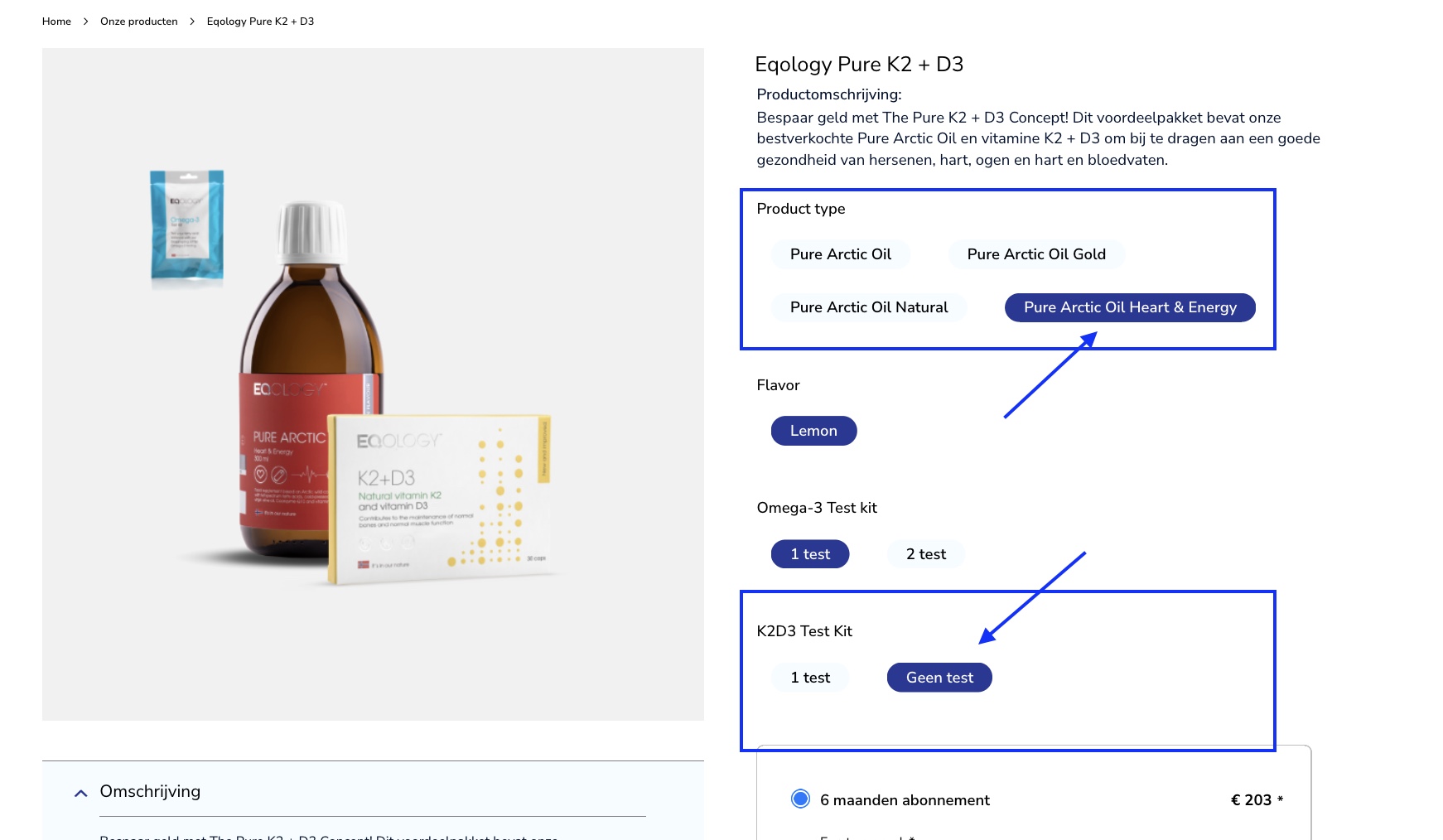
Task: Select 2 test under Omega-3 Test kit
Action: coord(926,554)
